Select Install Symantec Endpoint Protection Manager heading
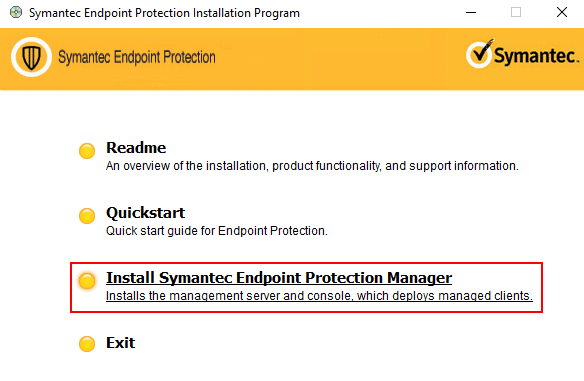 (279, 278)
